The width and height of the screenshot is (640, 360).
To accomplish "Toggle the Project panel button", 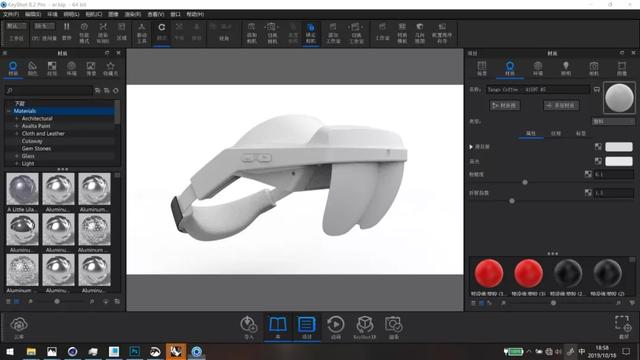I will [307, 328].
